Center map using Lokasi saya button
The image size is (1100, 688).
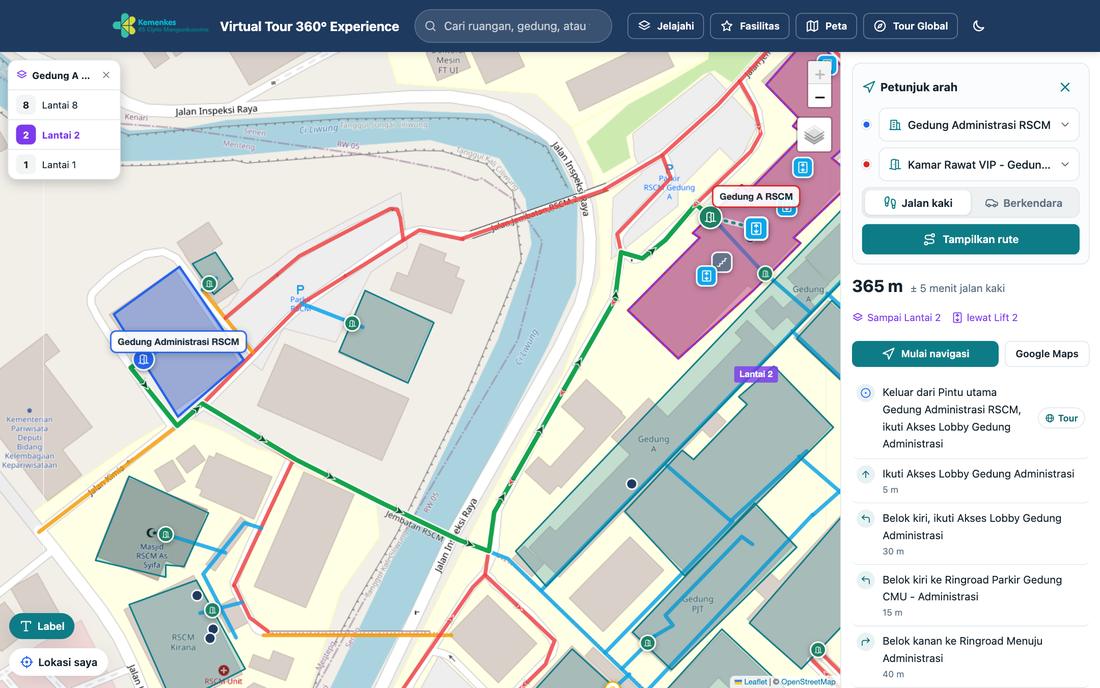coord(59,662)
